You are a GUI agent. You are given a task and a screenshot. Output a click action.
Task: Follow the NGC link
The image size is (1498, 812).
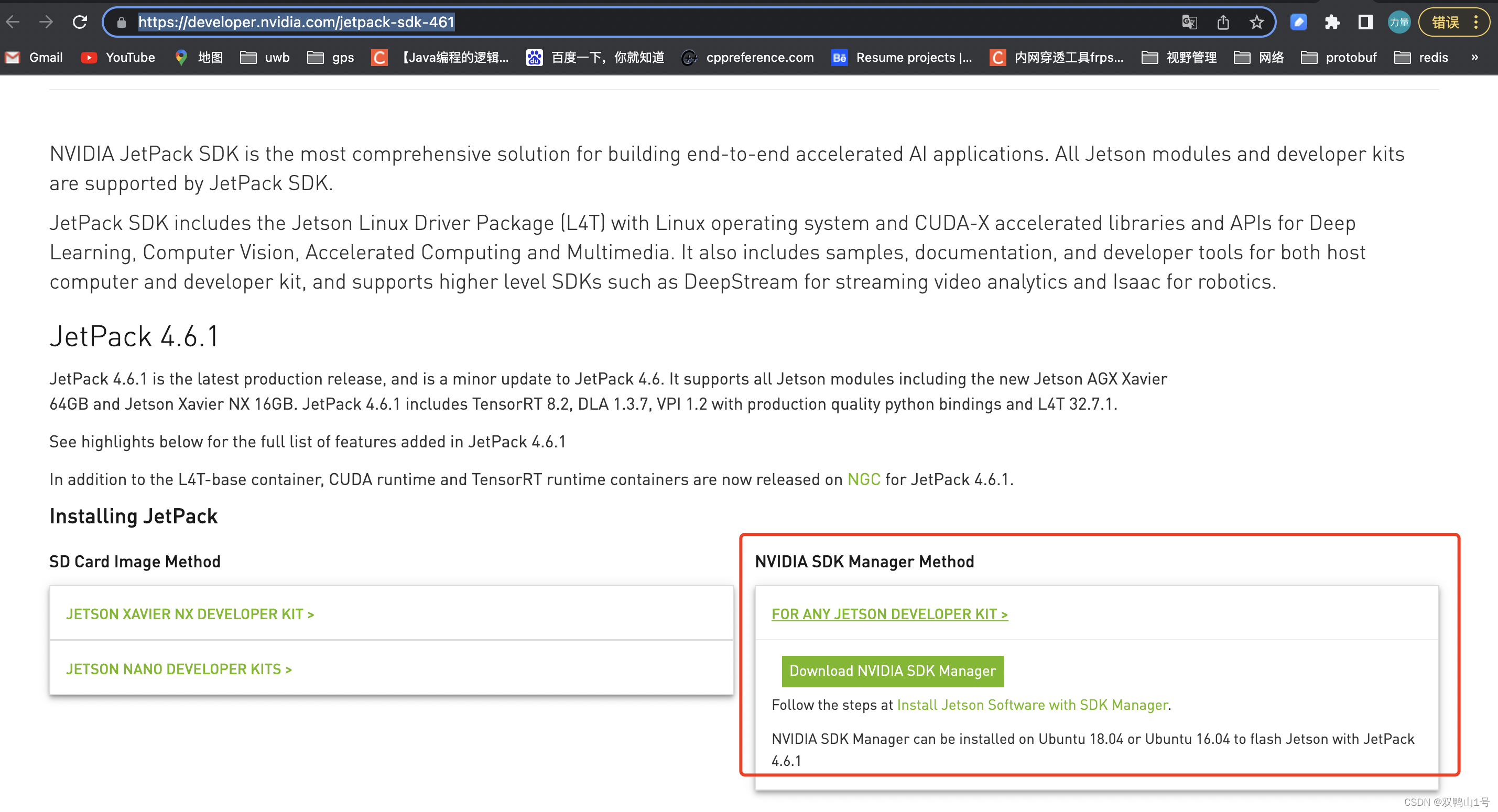point(864,479)
